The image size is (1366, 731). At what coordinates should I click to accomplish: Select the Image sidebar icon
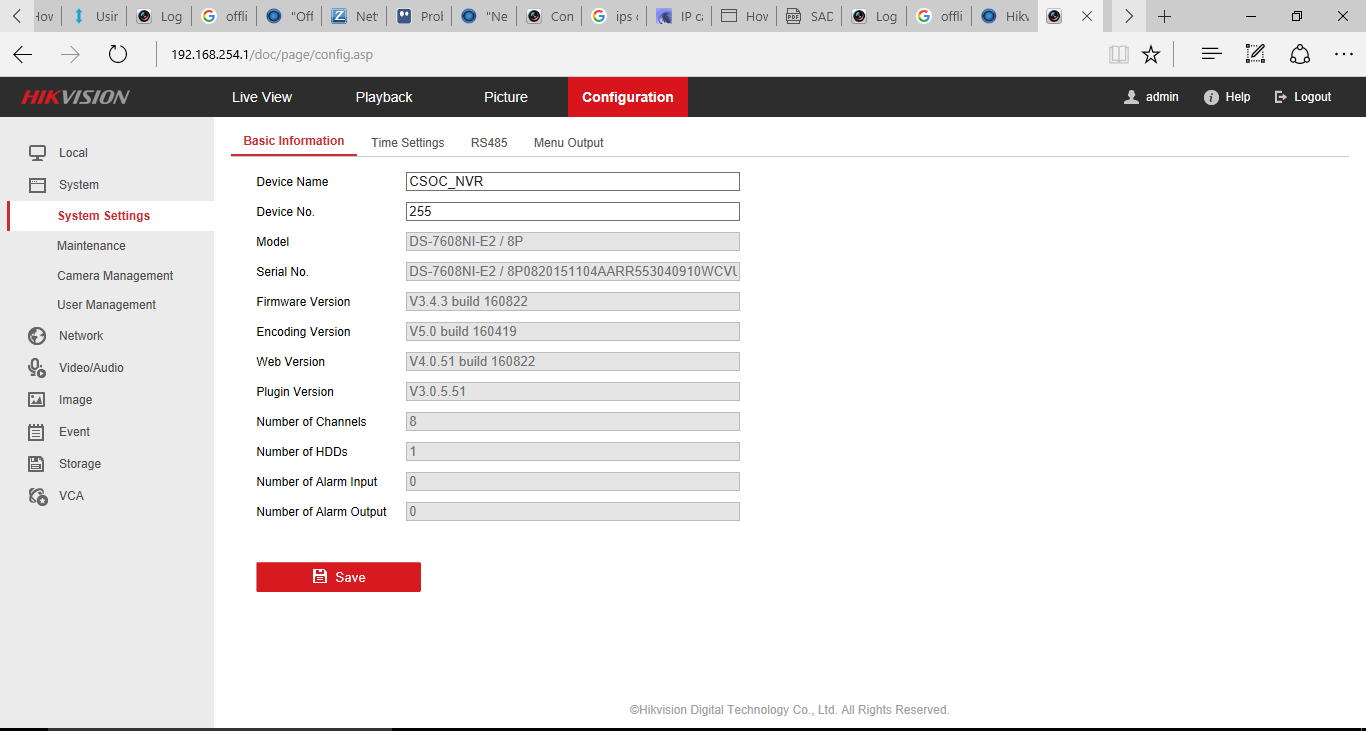click(x=37, y=400)
